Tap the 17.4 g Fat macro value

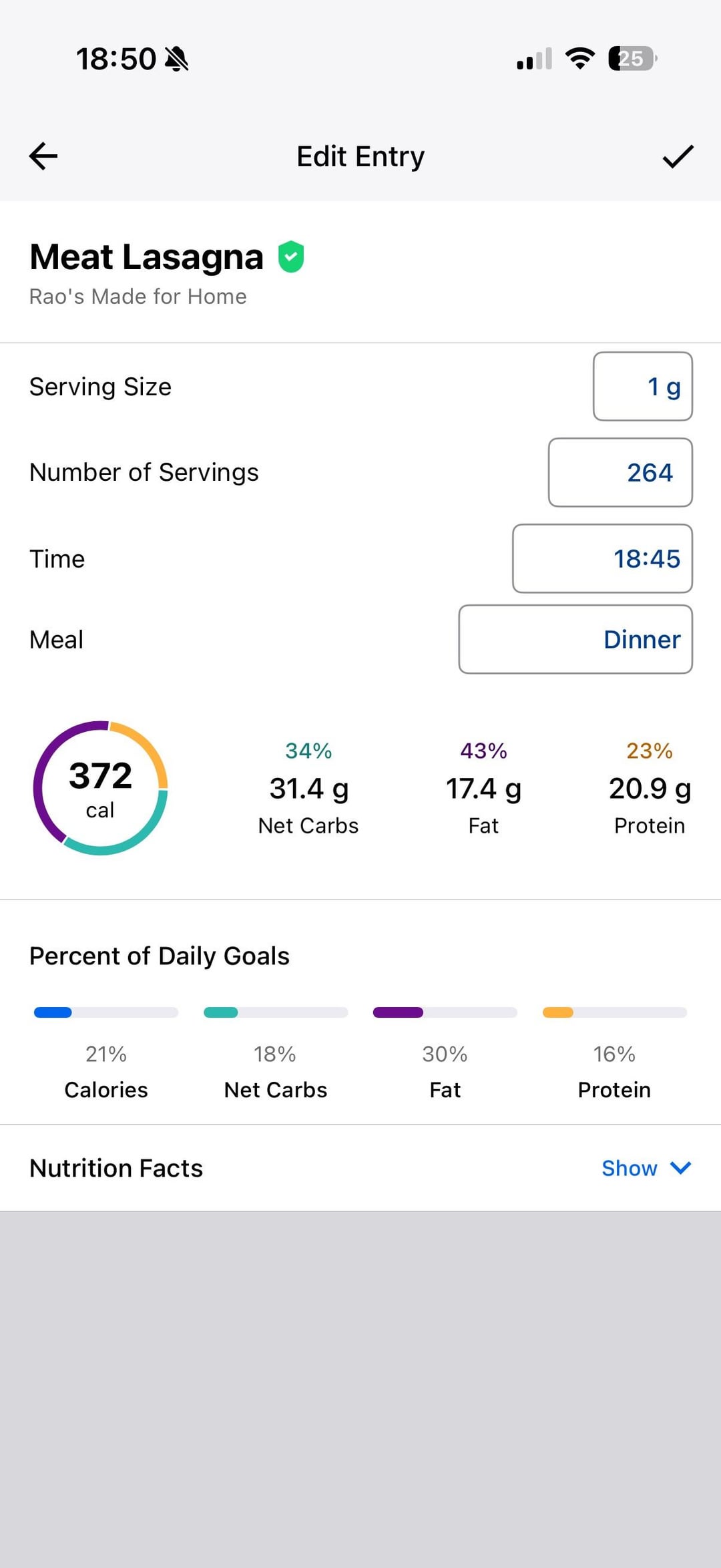(483, 789)
